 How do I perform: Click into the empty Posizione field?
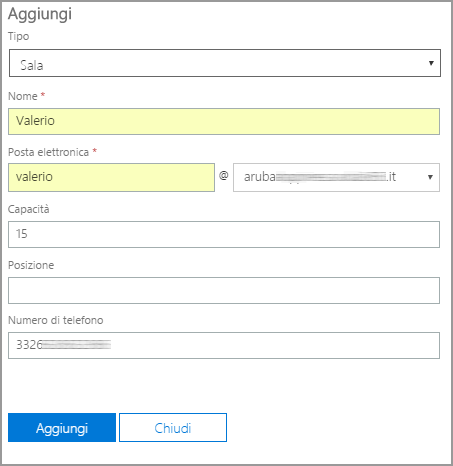click(x=224, y=290)
